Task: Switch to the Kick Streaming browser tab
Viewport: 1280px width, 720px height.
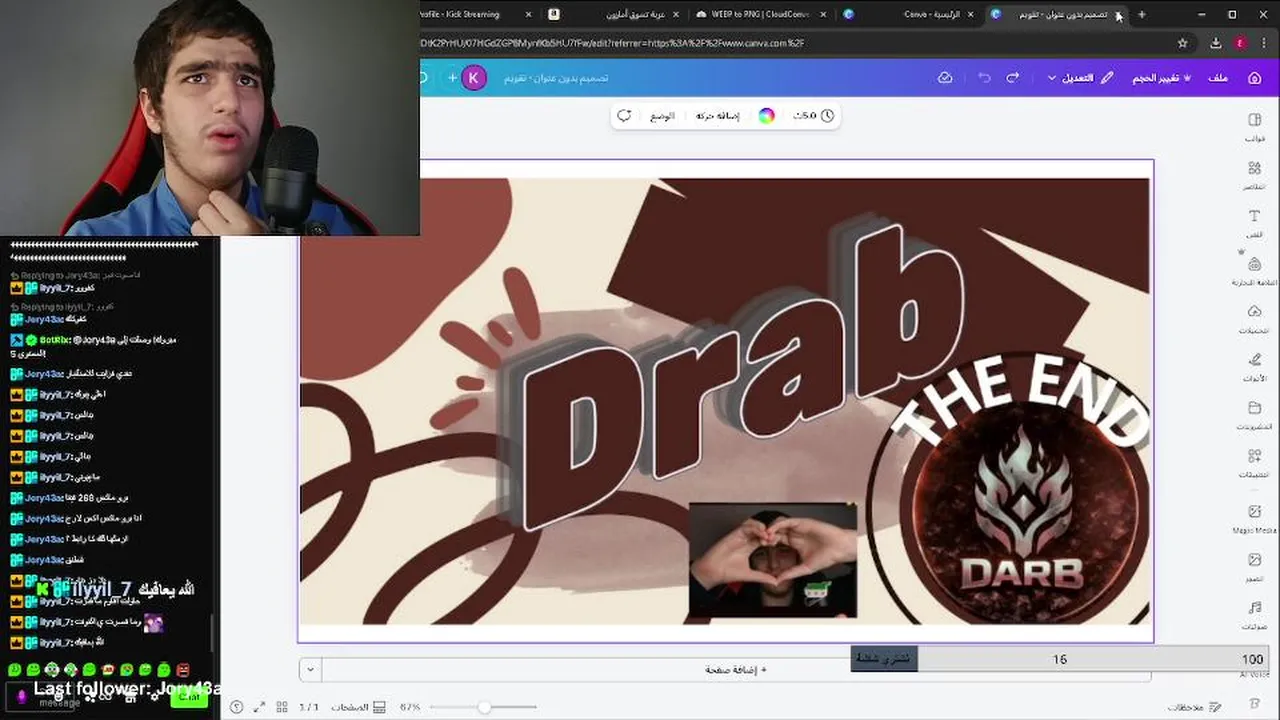Action: (x=461, y=14)
